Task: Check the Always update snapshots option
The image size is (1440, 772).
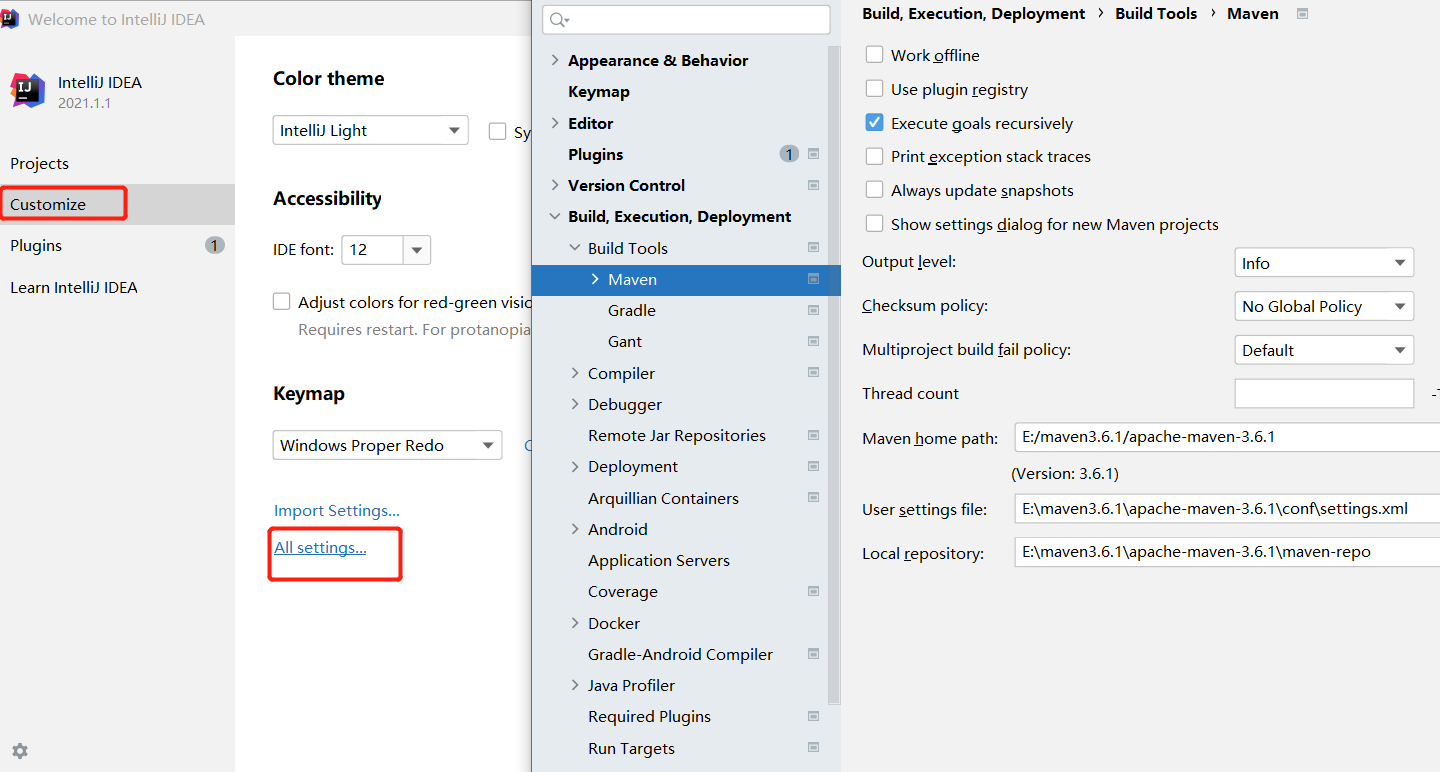Action: pyautogui.click(x=875, y=190)
